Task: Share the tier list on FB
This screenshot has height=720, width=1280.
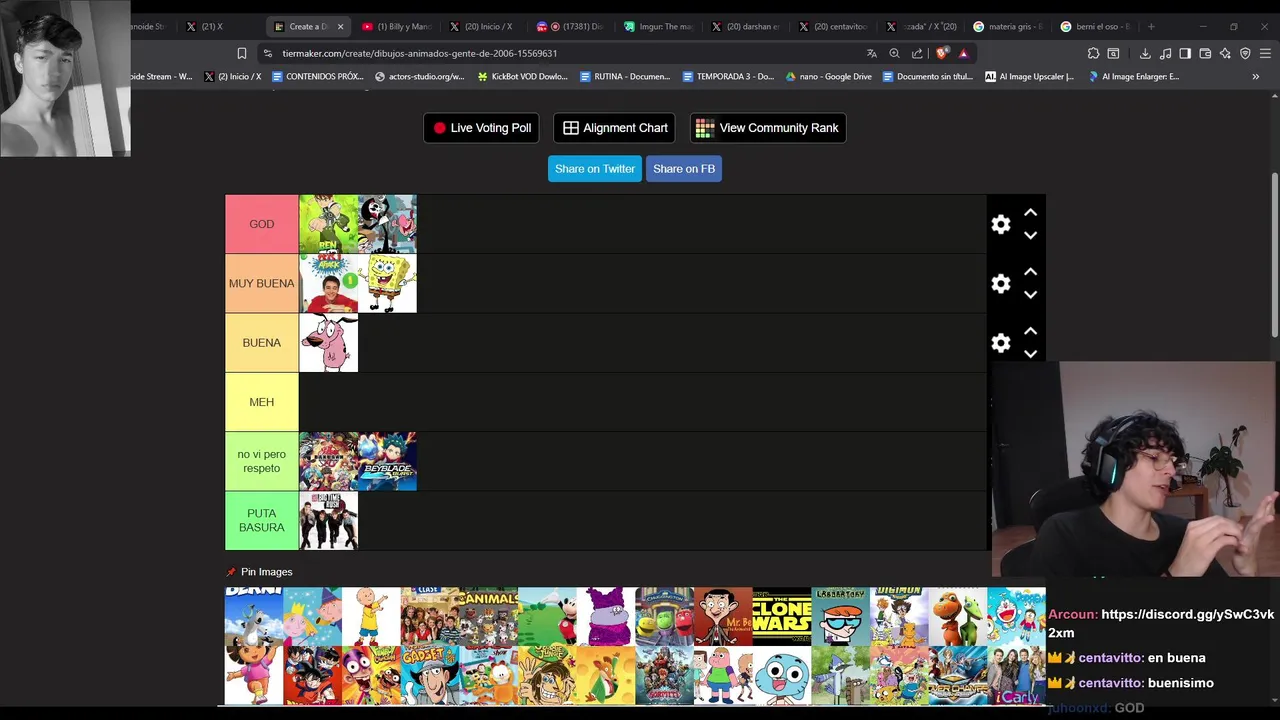Action: pos(684,169)
